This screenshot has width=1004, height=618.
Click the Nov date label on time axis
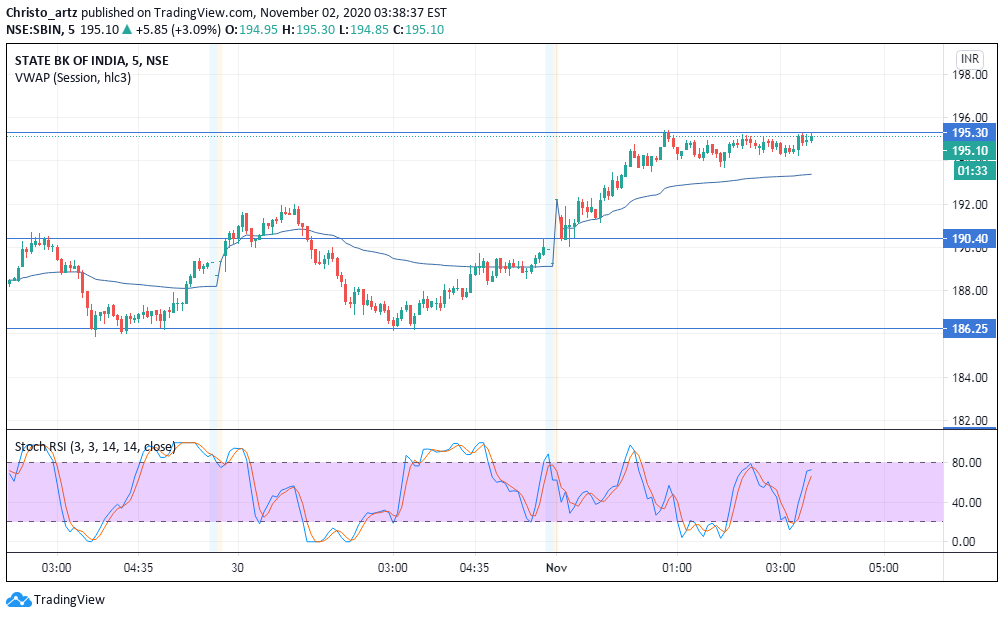(556, 568)
